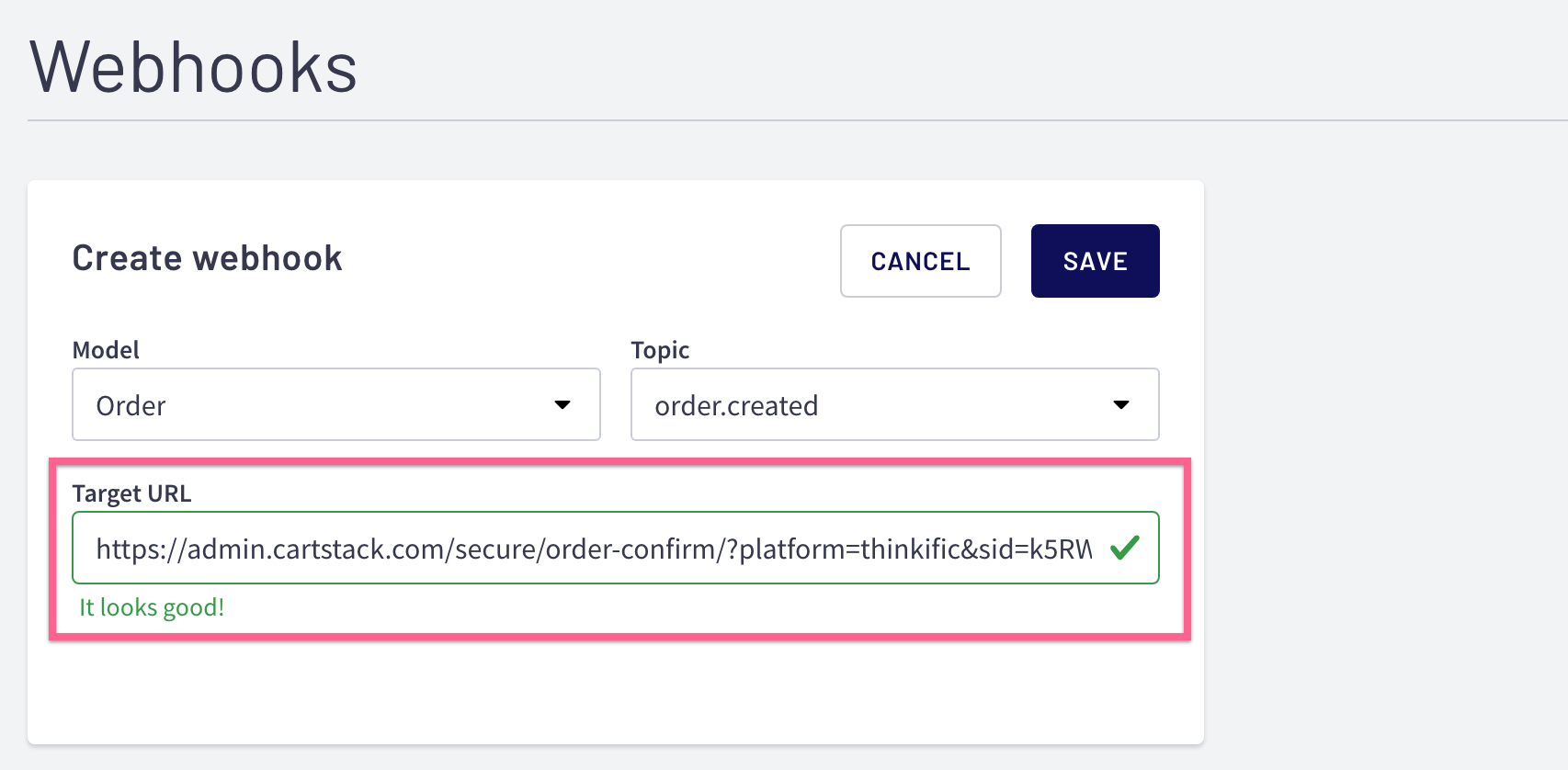Click the Webhooks page heading
Image resolution: width=1568 pixels, height=770 pixels.
pyautogui.click(x=194, y=64)
